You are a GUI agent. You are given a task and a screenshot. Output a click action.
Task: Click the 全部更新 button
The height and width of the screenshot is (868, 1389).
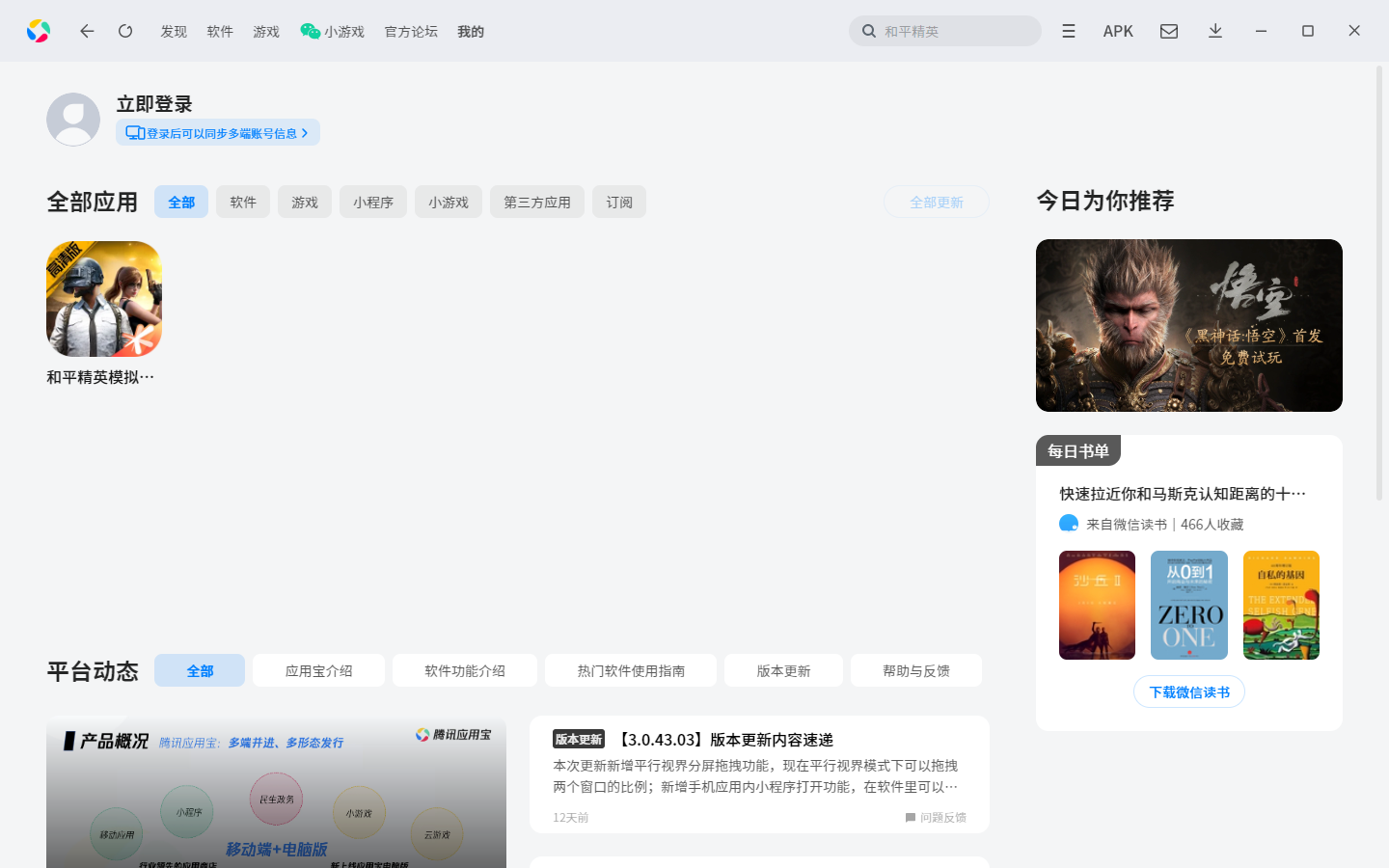pos(937,202)
